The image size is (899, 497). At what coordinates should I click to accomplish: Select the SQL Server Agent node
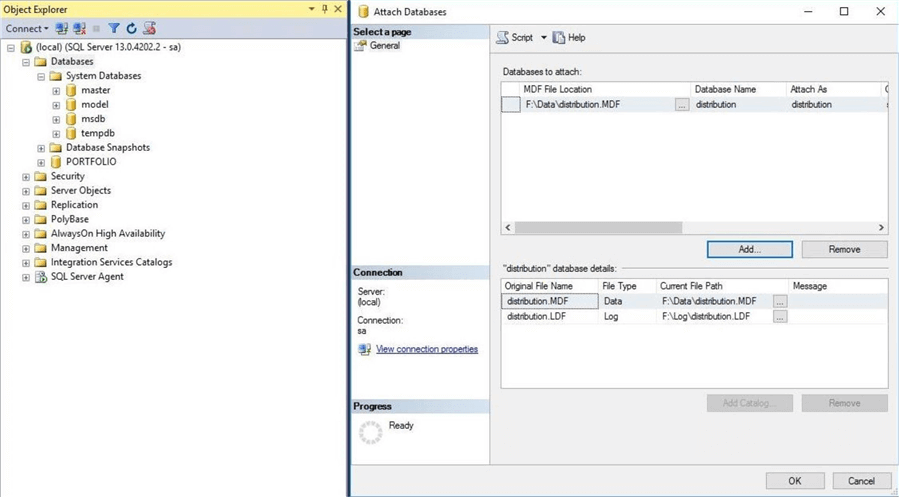tap(87, 277)
